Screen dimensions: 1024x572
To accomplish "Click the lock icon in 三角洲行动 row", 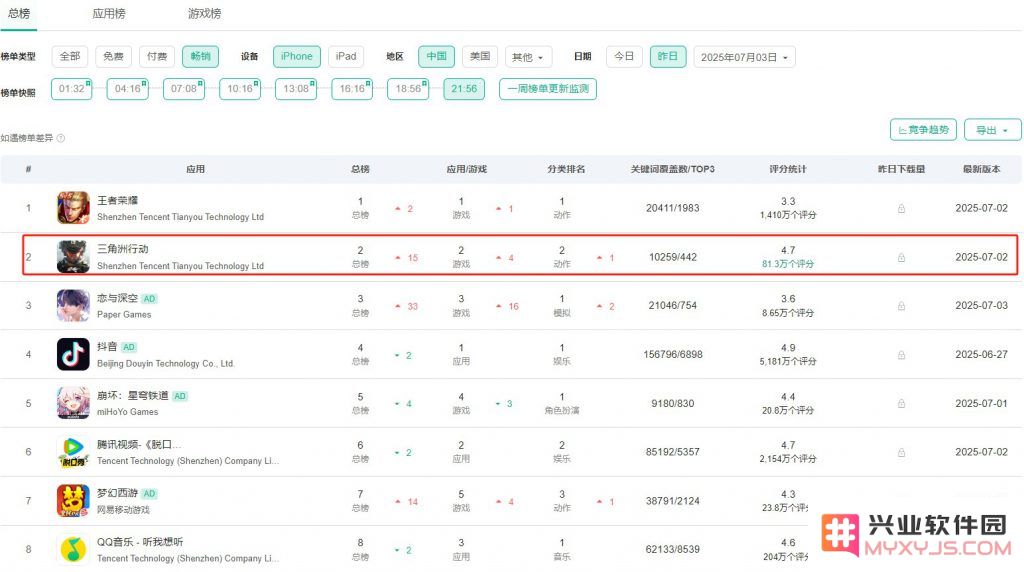I will (901, 257).
